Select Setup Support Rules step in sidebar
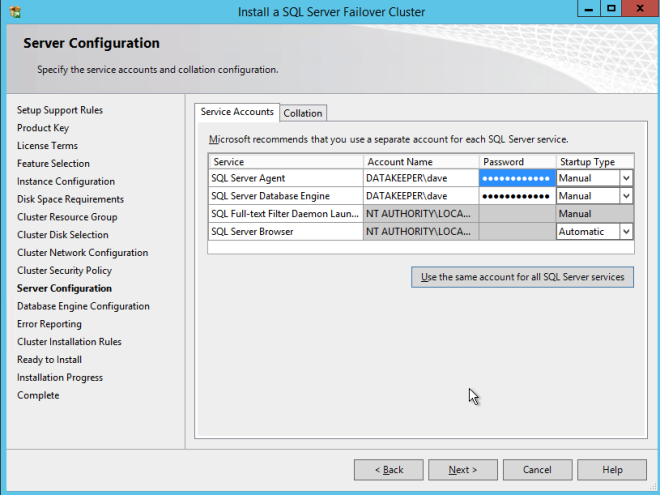This screenshot has height=495, width=660. coord(60,110)
